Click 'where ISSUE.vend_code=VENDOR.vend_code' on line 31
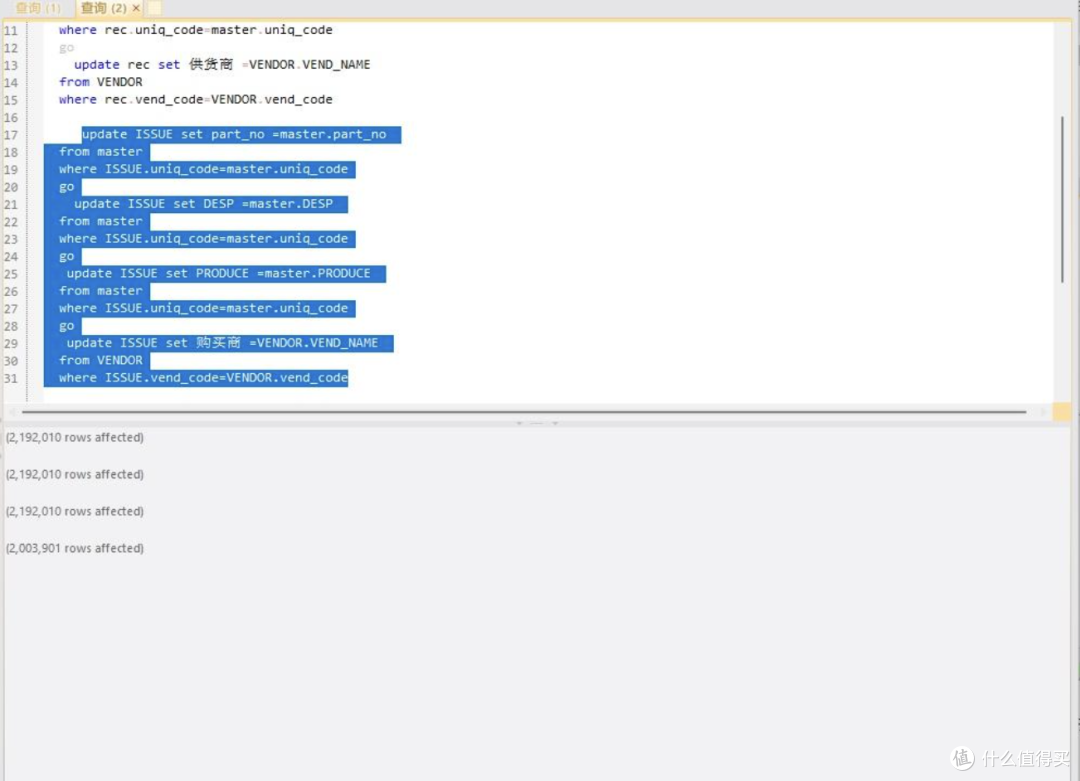1080x781 pixels. pos(203,378)
